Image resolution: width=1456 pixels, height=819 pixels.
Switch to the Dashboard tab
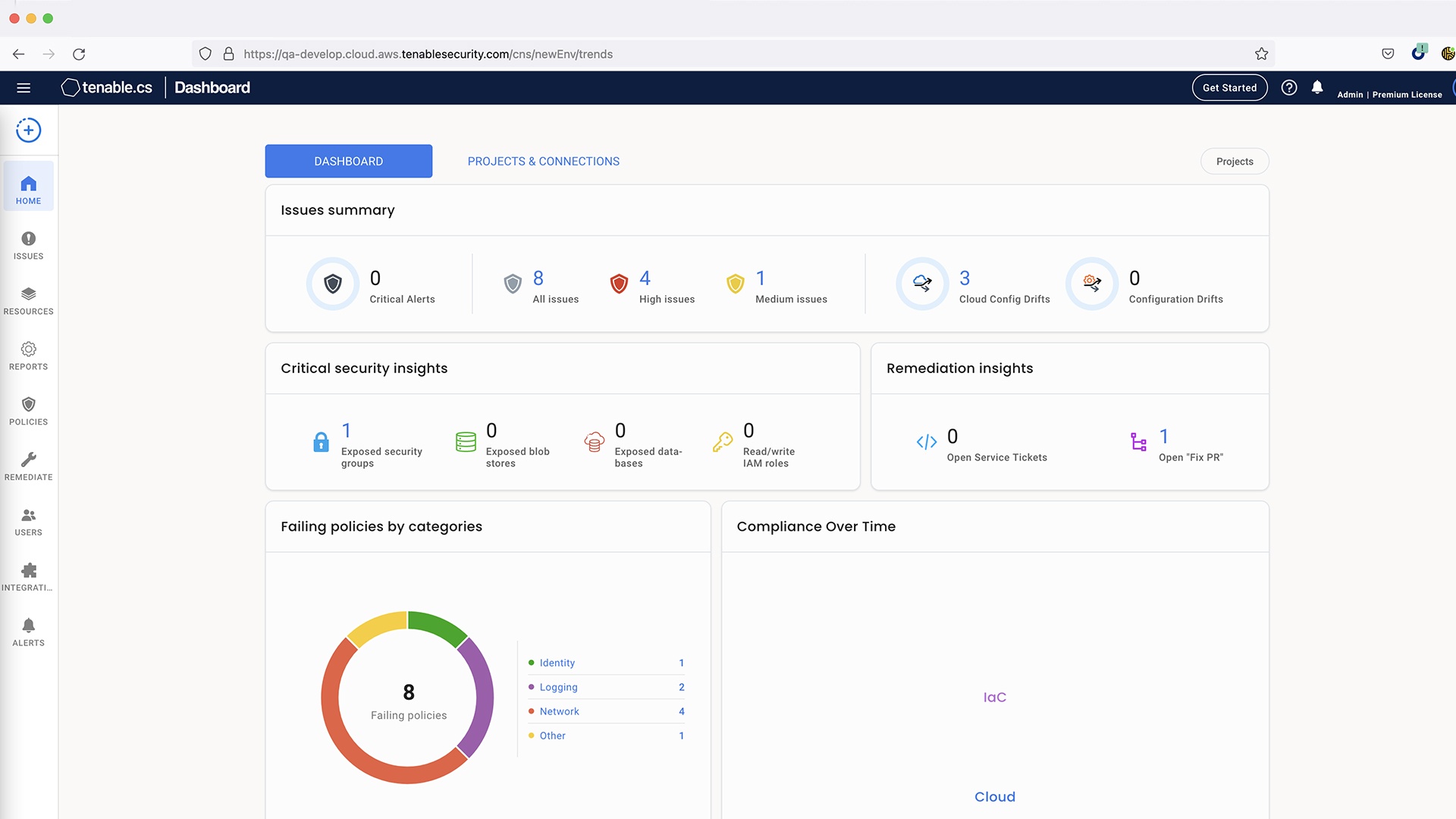coord(349,162)
